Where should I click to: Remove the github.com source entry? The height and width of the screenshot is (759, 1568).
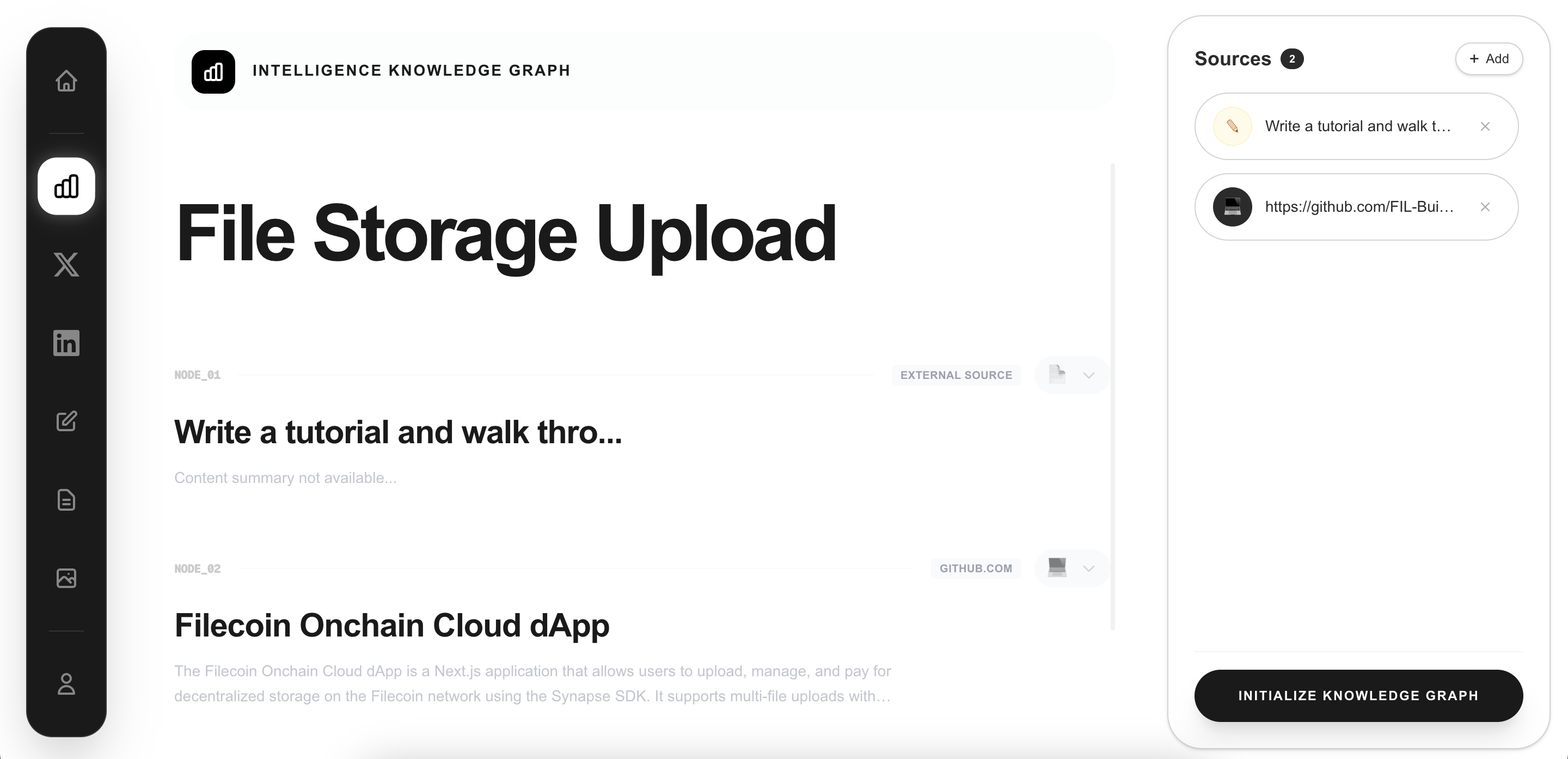tap(1485, 207)
